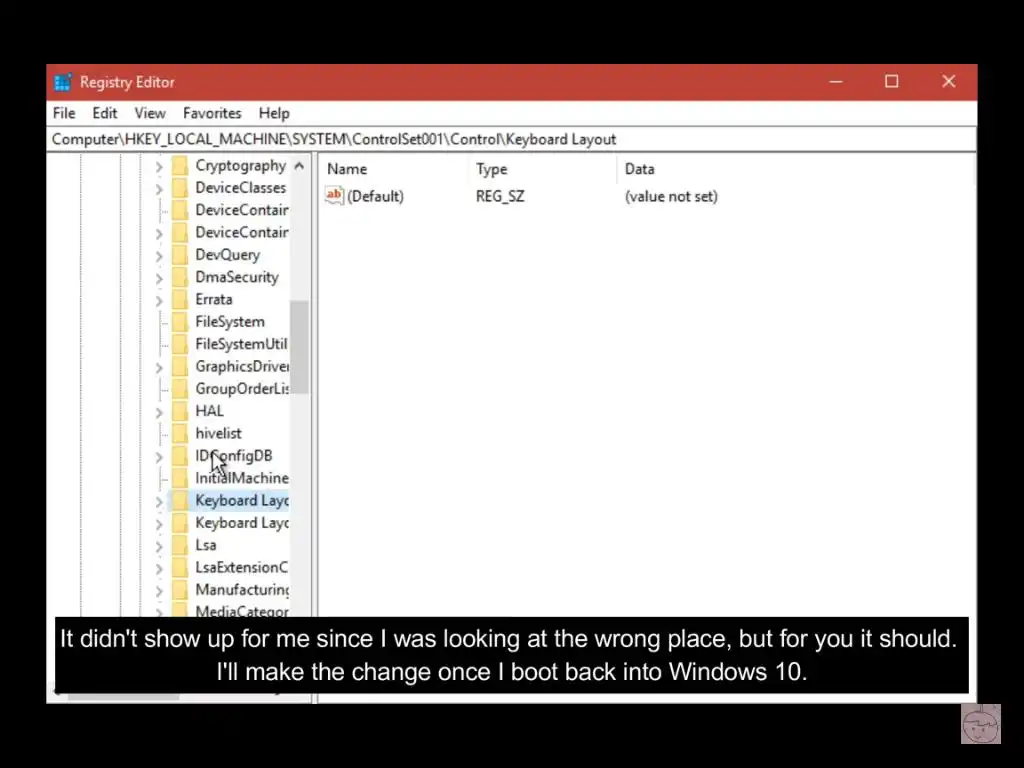The width and height of the screenshot is (1024, 768).
Task: Click the DevQuery folder icon
Action: point(180,255)
